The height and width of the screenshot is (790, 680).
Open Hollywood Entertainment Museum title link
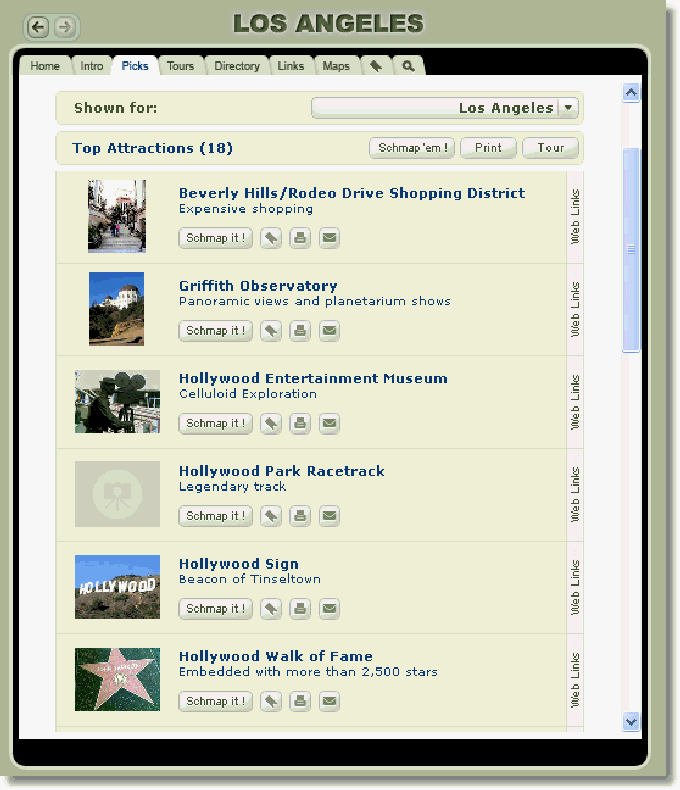pos(313,378)
